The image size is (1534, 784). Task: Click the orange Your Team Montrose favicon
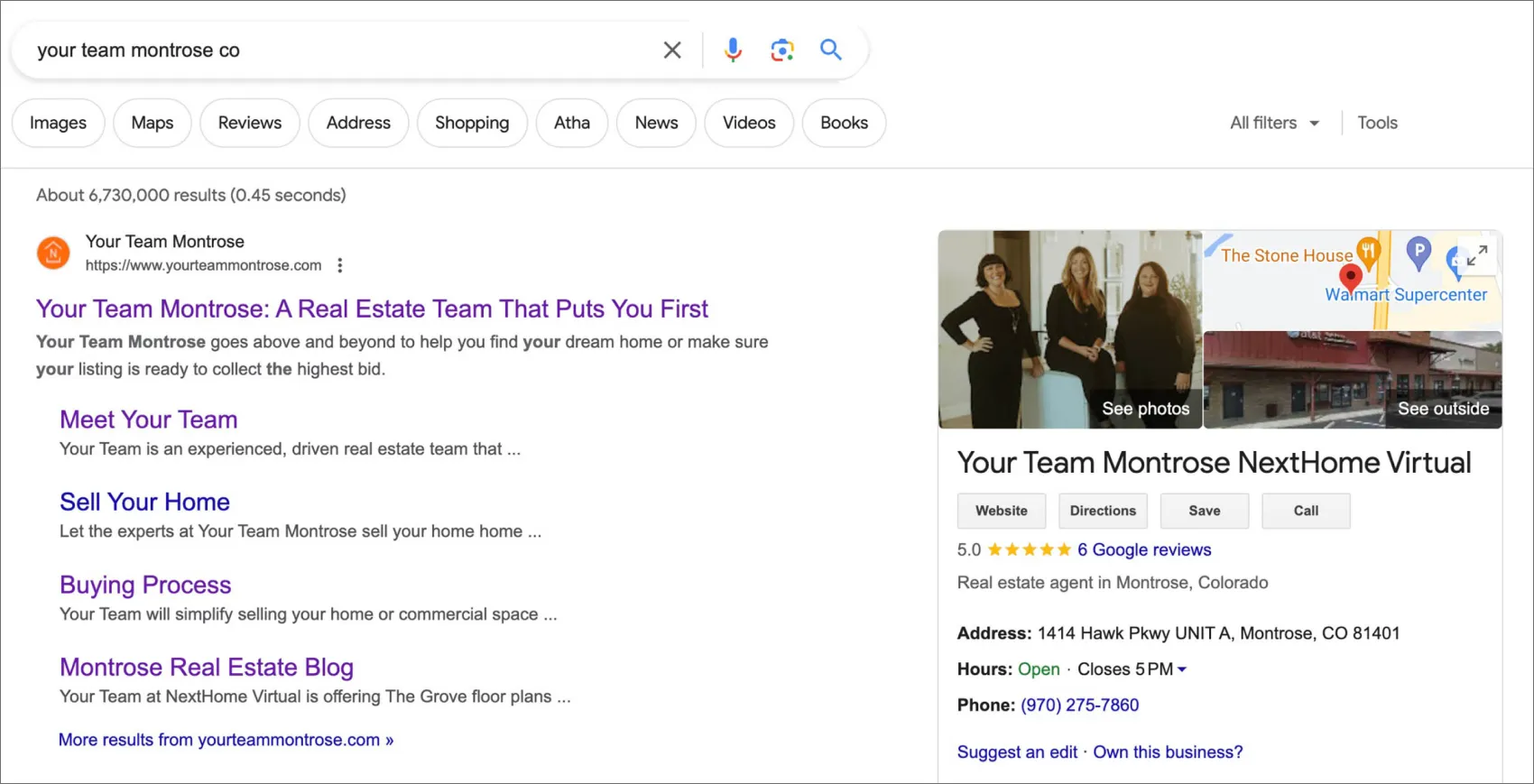pos(53,254)
